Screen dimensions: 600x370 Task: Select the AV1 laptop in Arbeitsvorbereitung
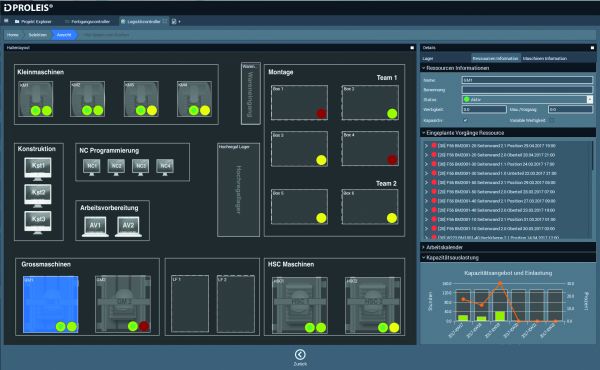click(95, 227)
